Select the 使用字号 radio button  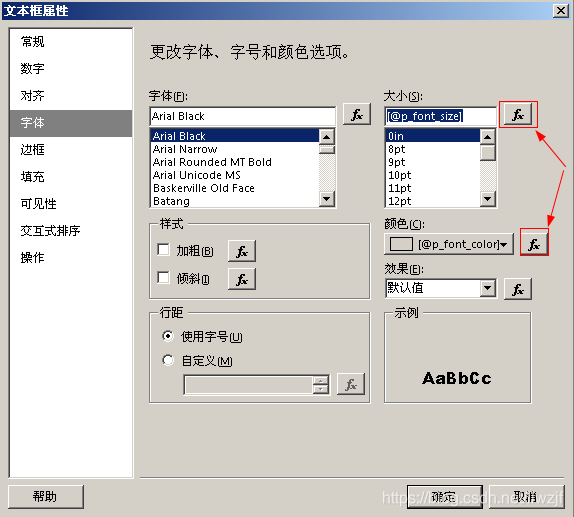(168, 336)
